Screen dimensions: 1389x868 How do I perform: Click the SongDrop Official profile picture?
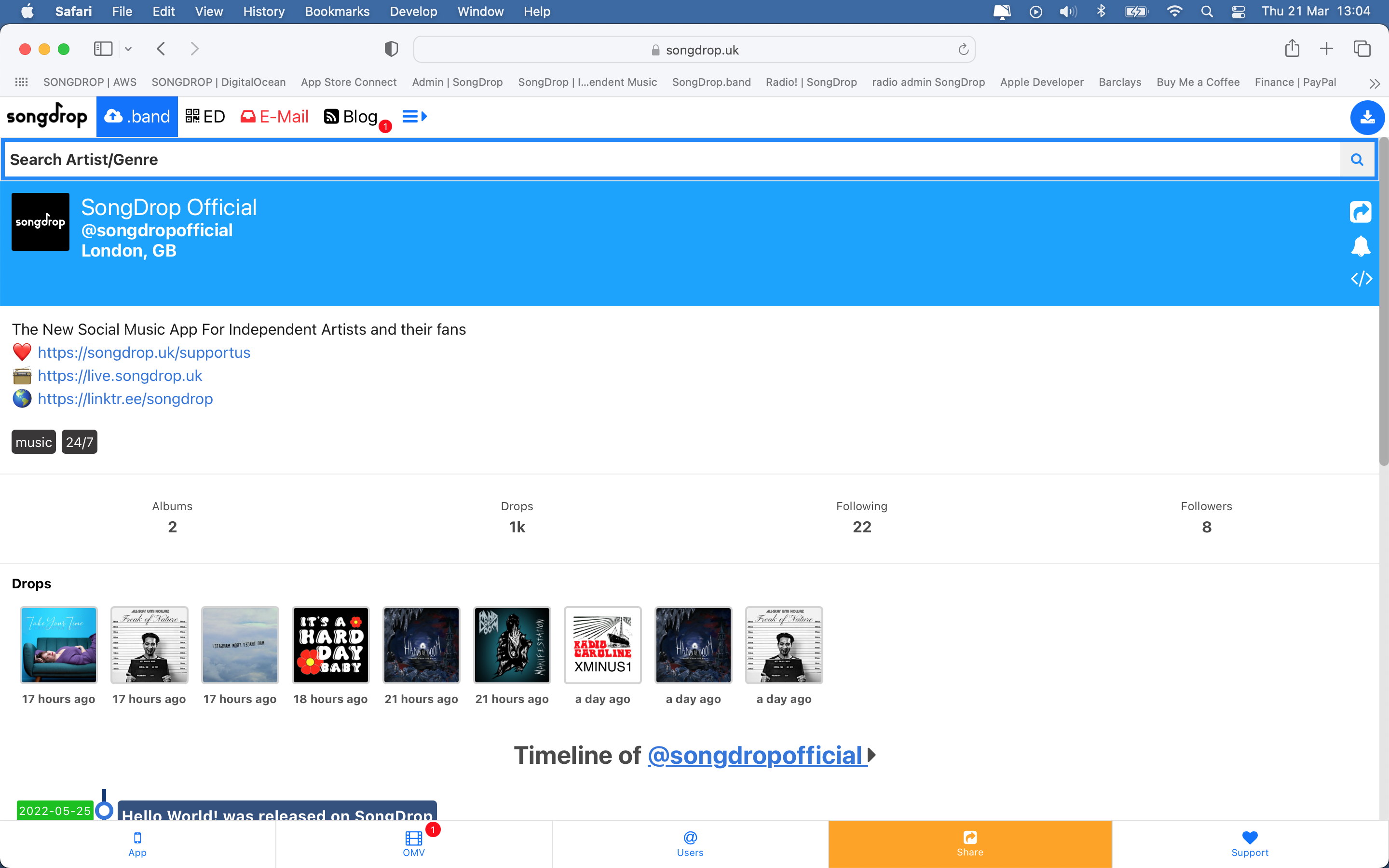(x=40, y=222)
